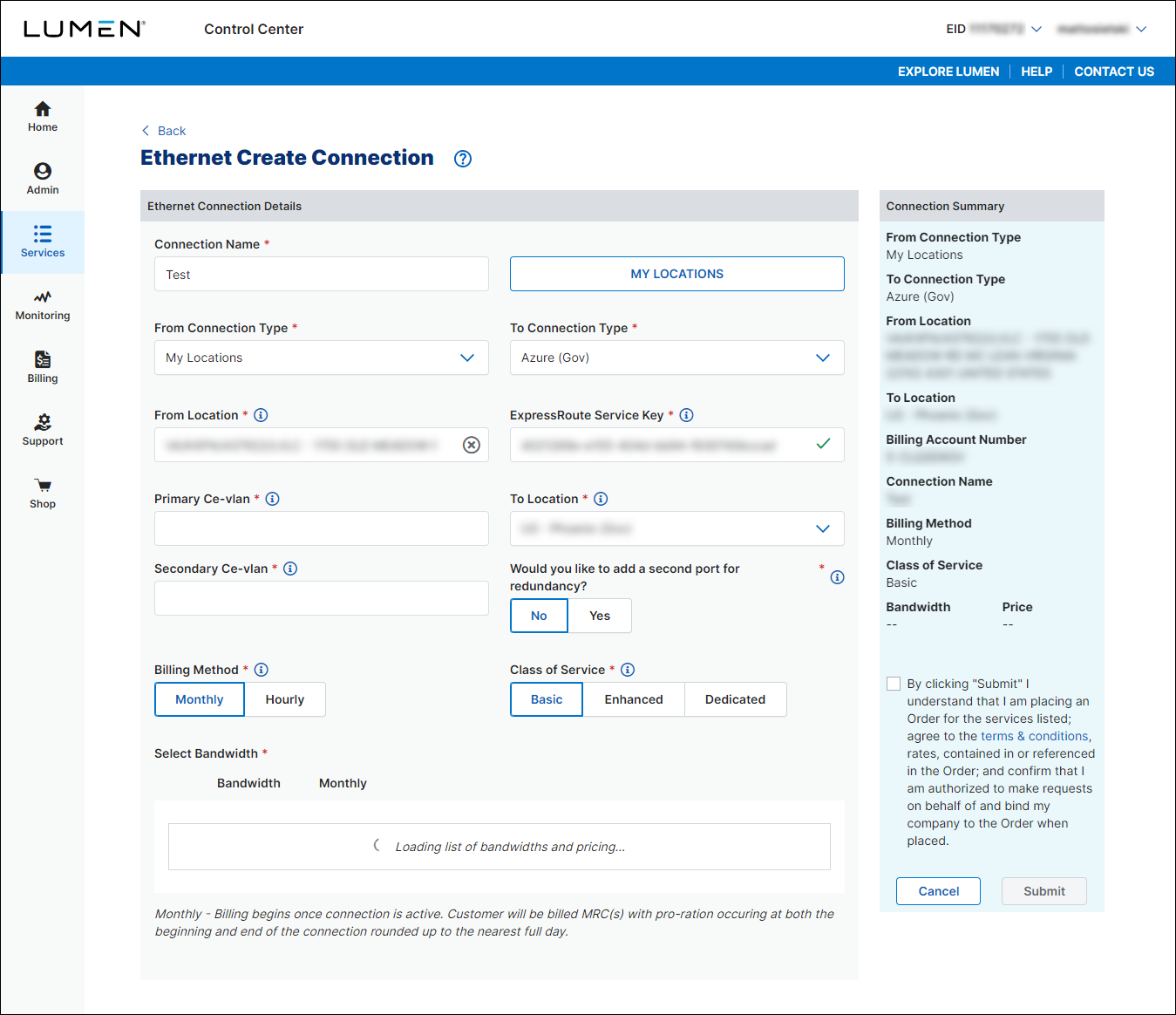Select Dedicated class of service

click(x=735, y=699)
